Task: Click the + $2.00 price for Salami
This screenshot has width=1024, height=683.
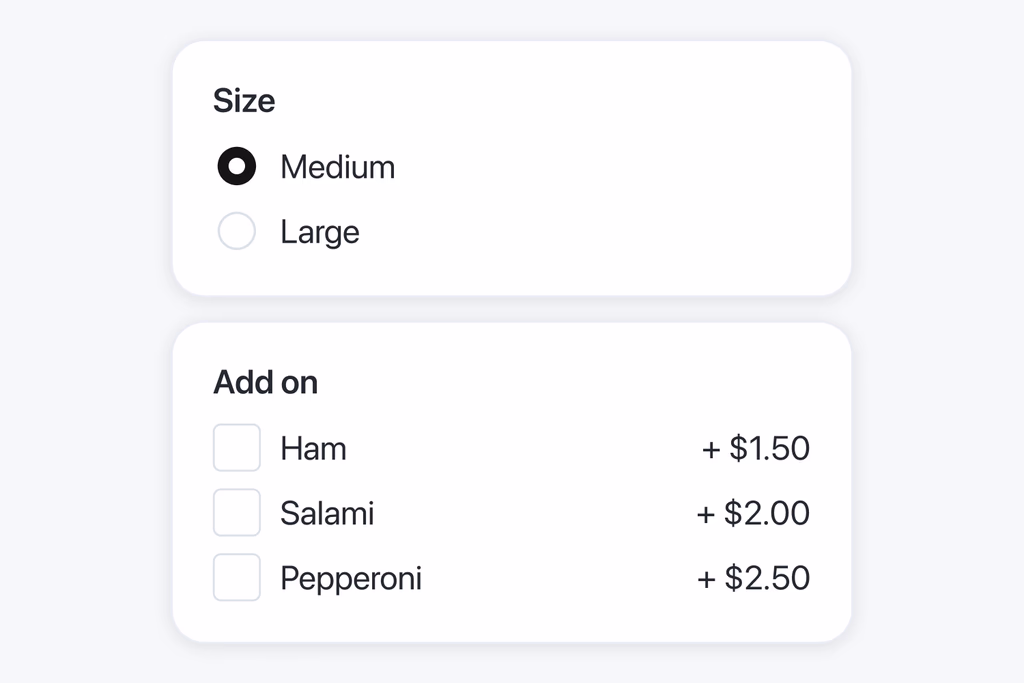Action: [753, 513]
